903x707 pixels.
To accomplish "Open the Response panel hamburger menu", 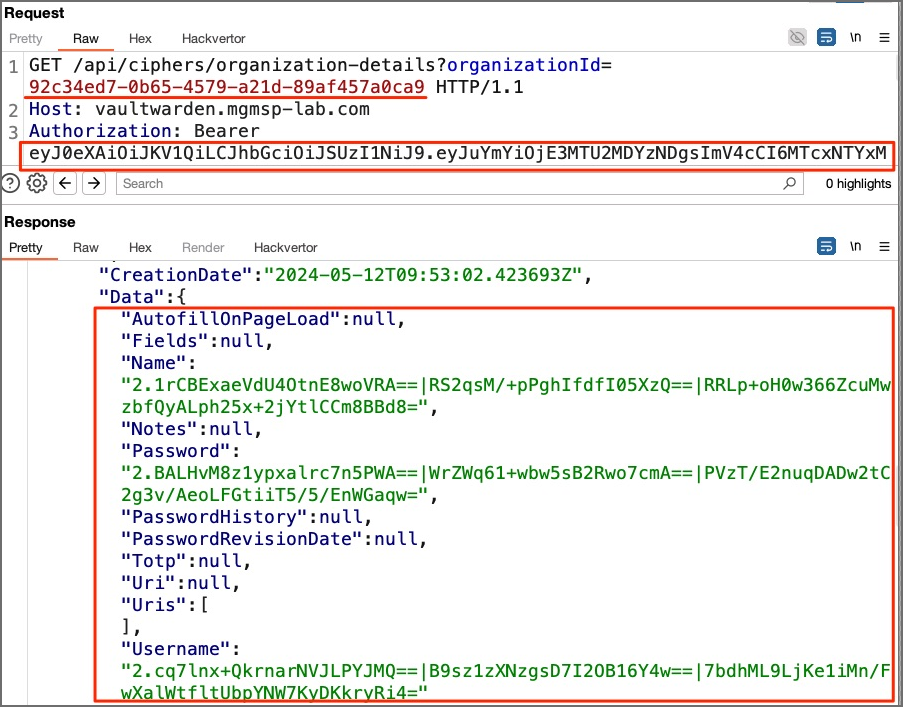I will pyautogui.click(x=884, y=246).
